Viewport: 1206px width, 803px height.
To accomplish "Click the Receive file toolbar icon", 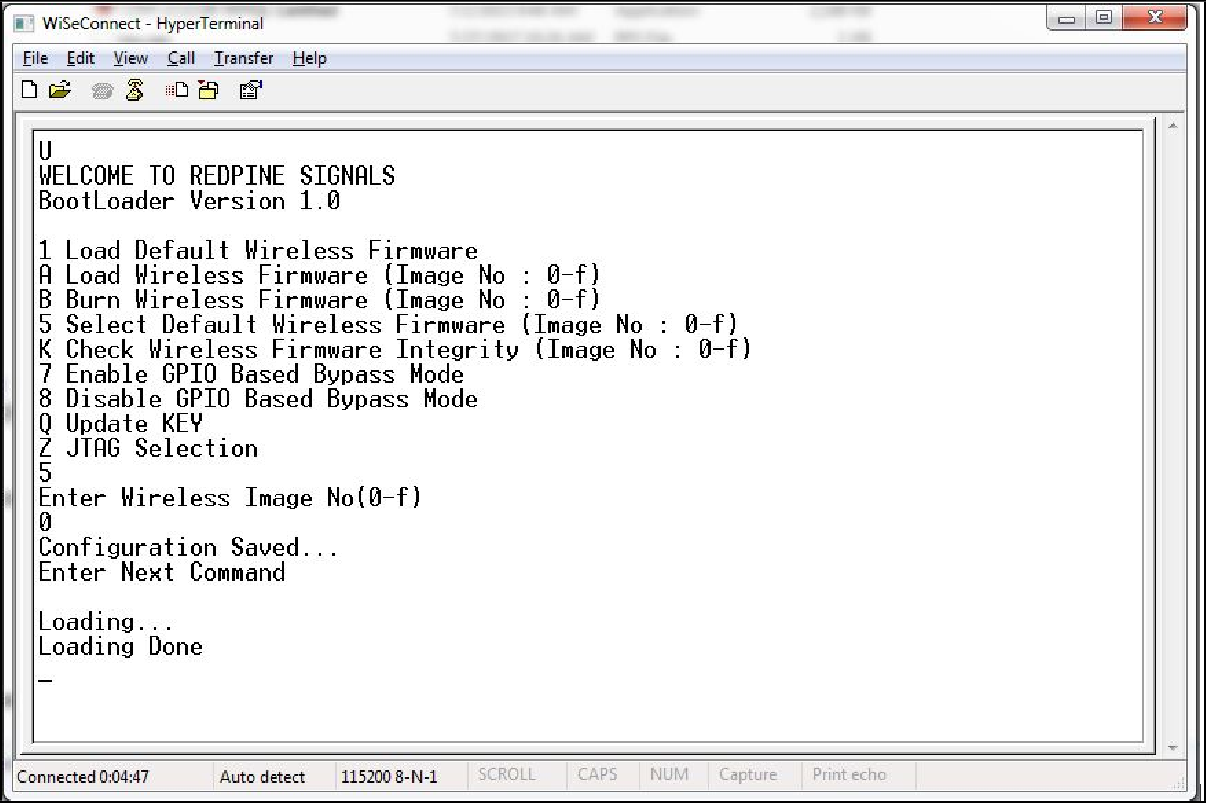I will (x=207, y=91).
